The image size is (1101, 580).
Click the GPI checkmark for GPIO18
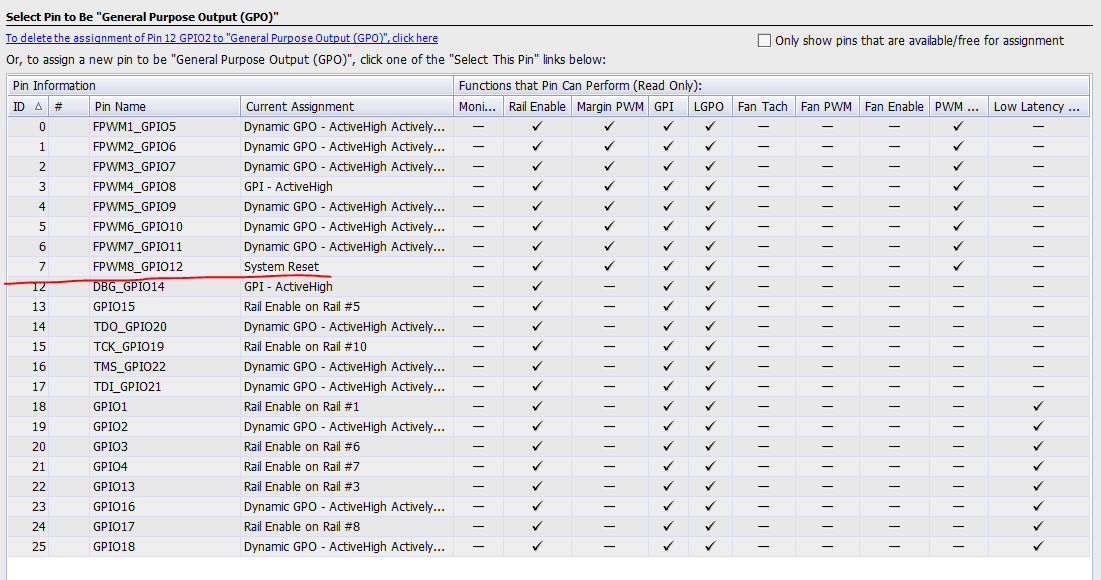click(667, 546)
